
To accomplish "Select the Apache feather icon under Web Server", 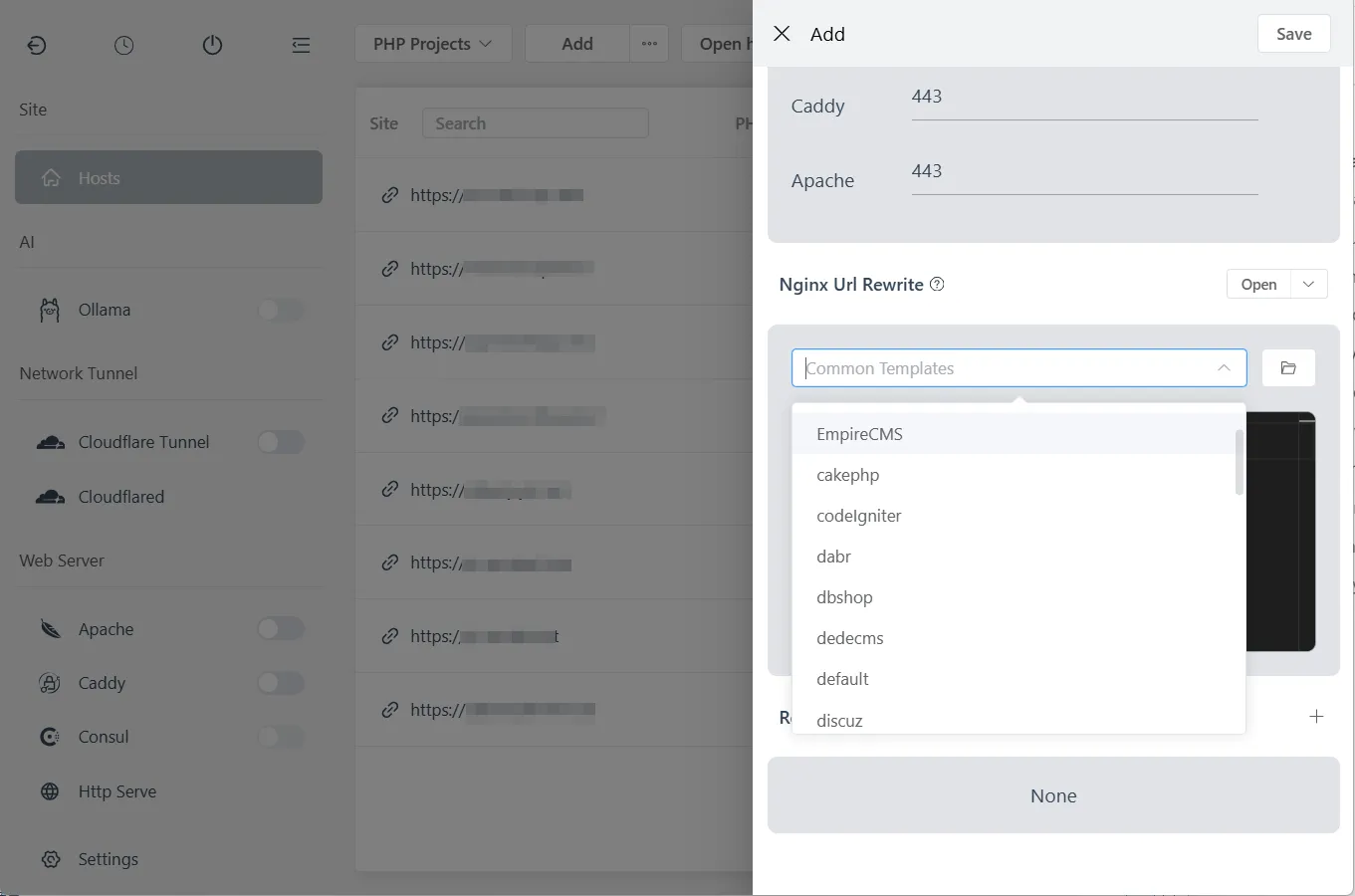I will click(x=50, y=628).
